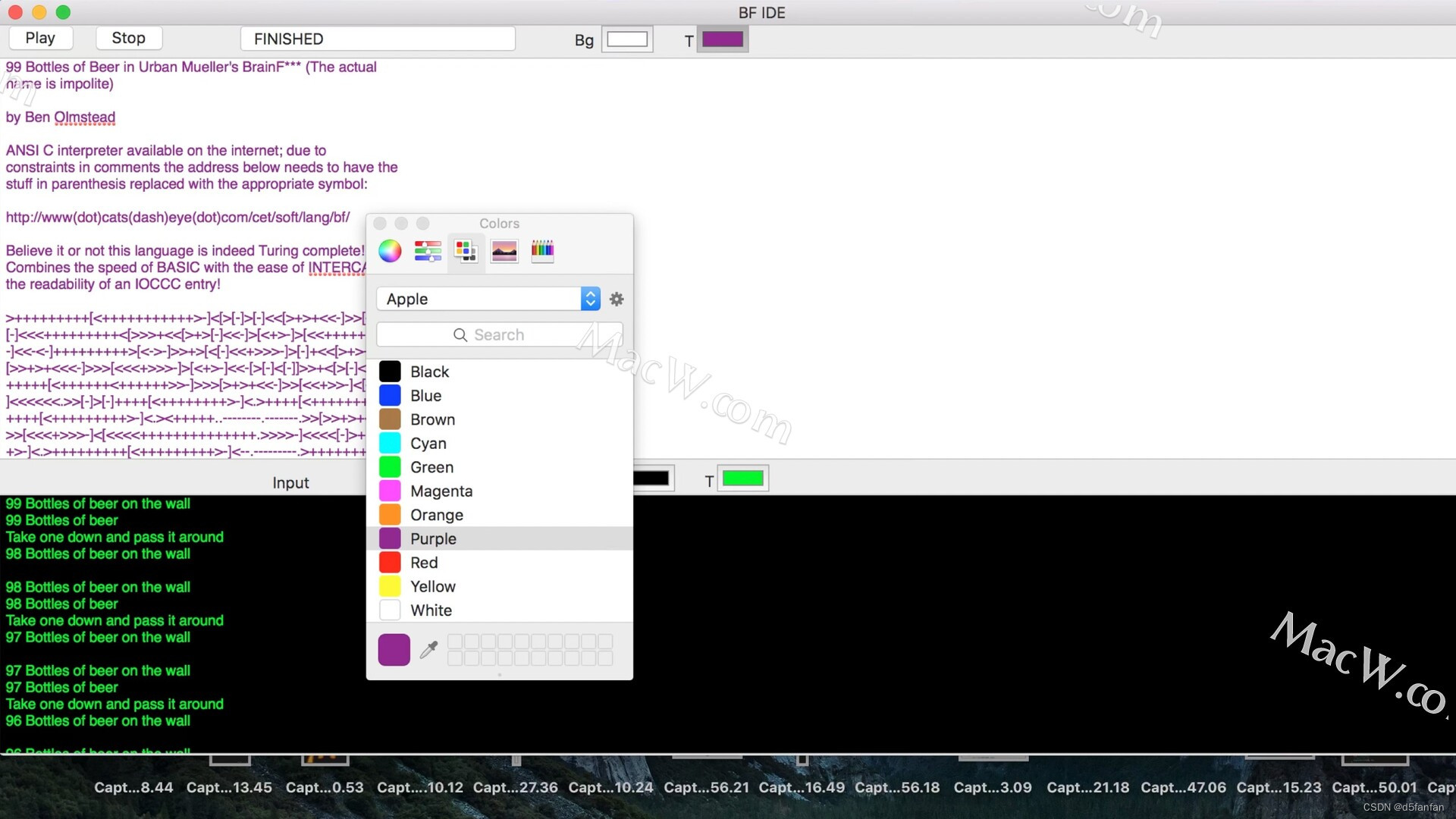1456x819 pixels.
Task: Click the Color Palettes icon
Action: point(466,250)
